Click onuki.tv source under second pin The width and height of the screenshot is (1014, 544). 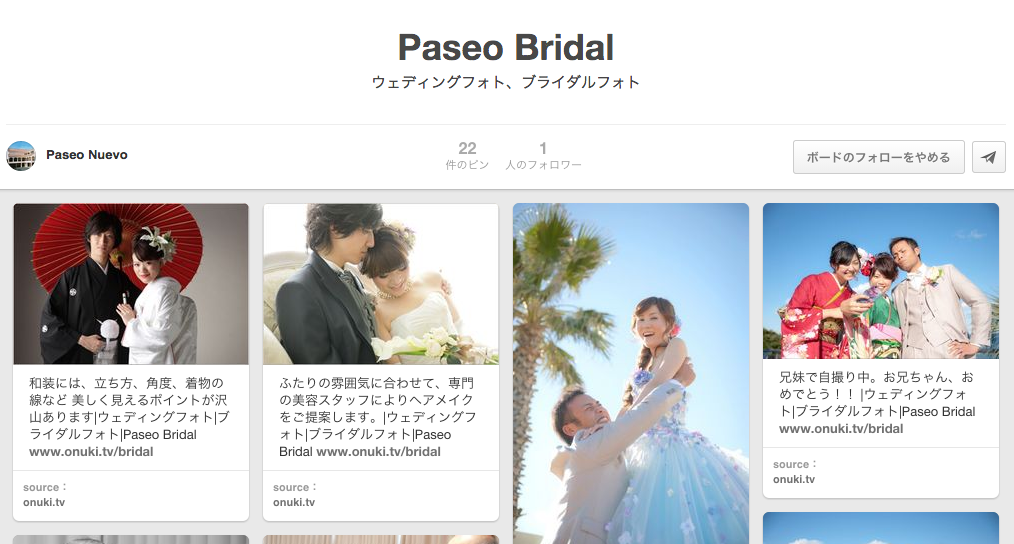tap(294, 502)
